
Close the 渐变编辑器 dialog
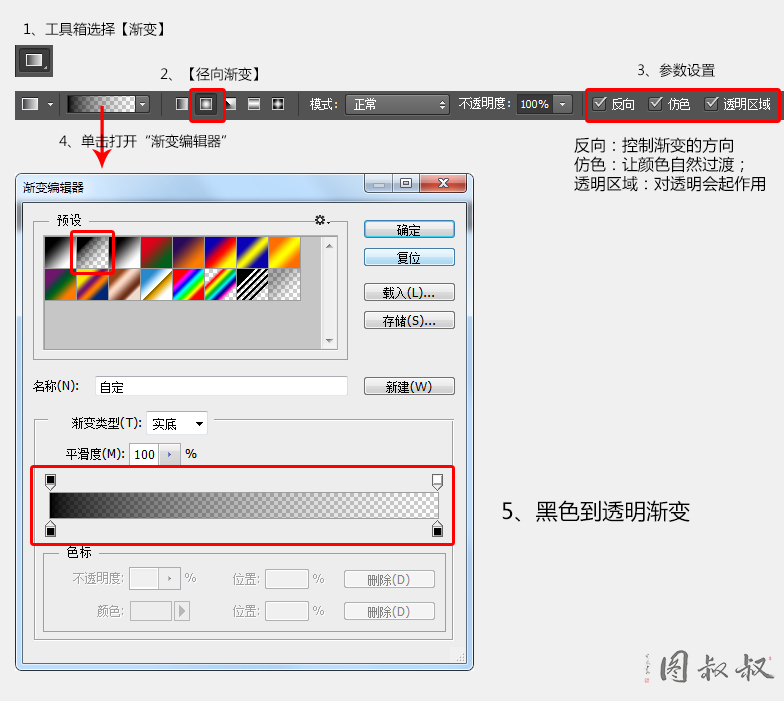tap(443, 184)
